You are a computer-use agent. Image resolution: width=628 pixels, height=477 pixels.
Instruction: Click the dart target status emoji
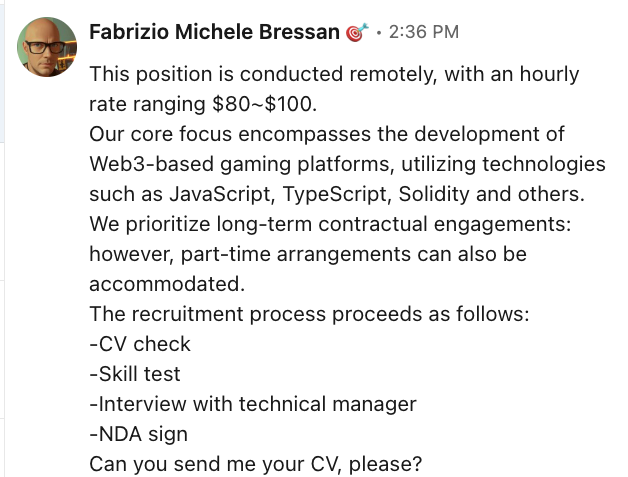357,33
